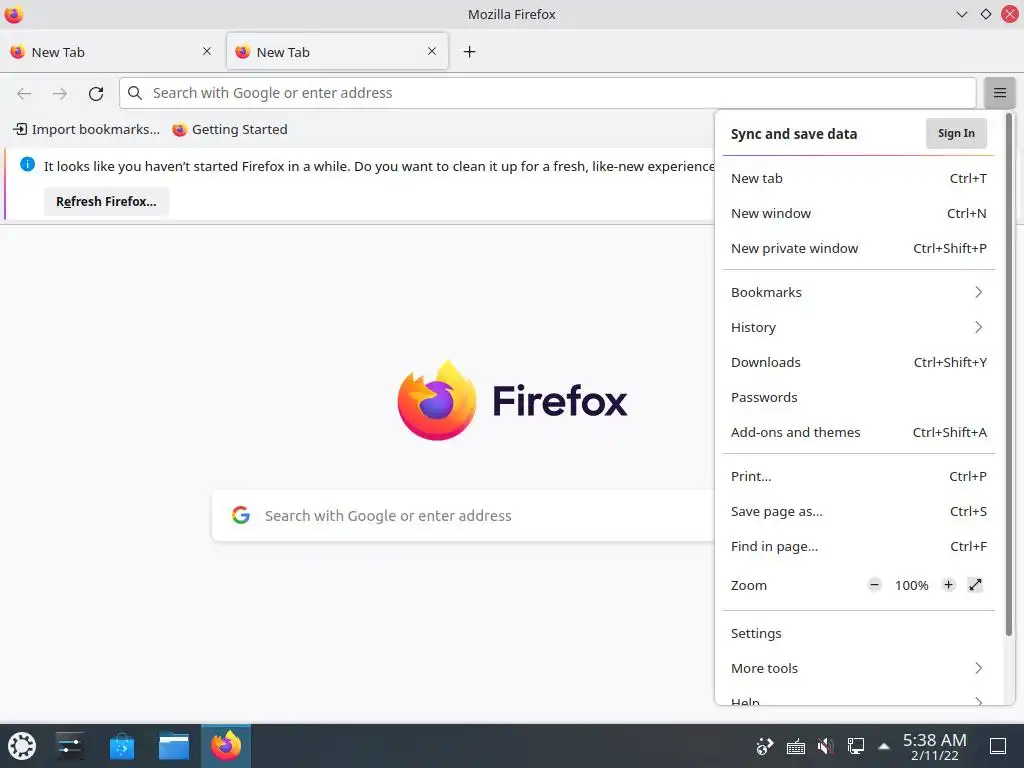Click the Google logo in page search box
Screen dimensions: 1024x768
point(241,515)
